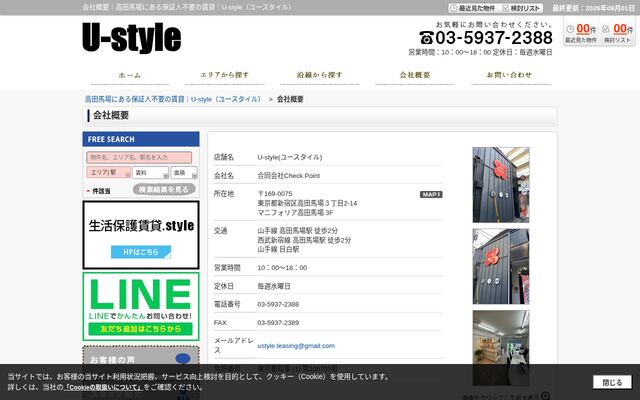The height and width of the screenshot is (400, 640).
Task: Click the telephone icon beside 03-5937-2388
Action: tap(427, 38)
